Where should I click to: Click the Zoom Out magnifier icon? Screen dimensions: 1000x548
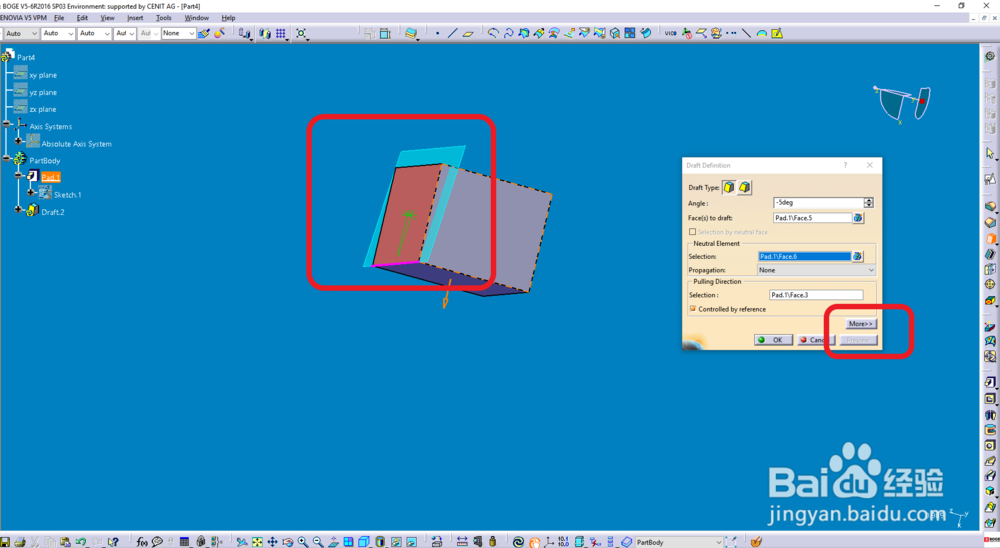[x=318, y=542]
